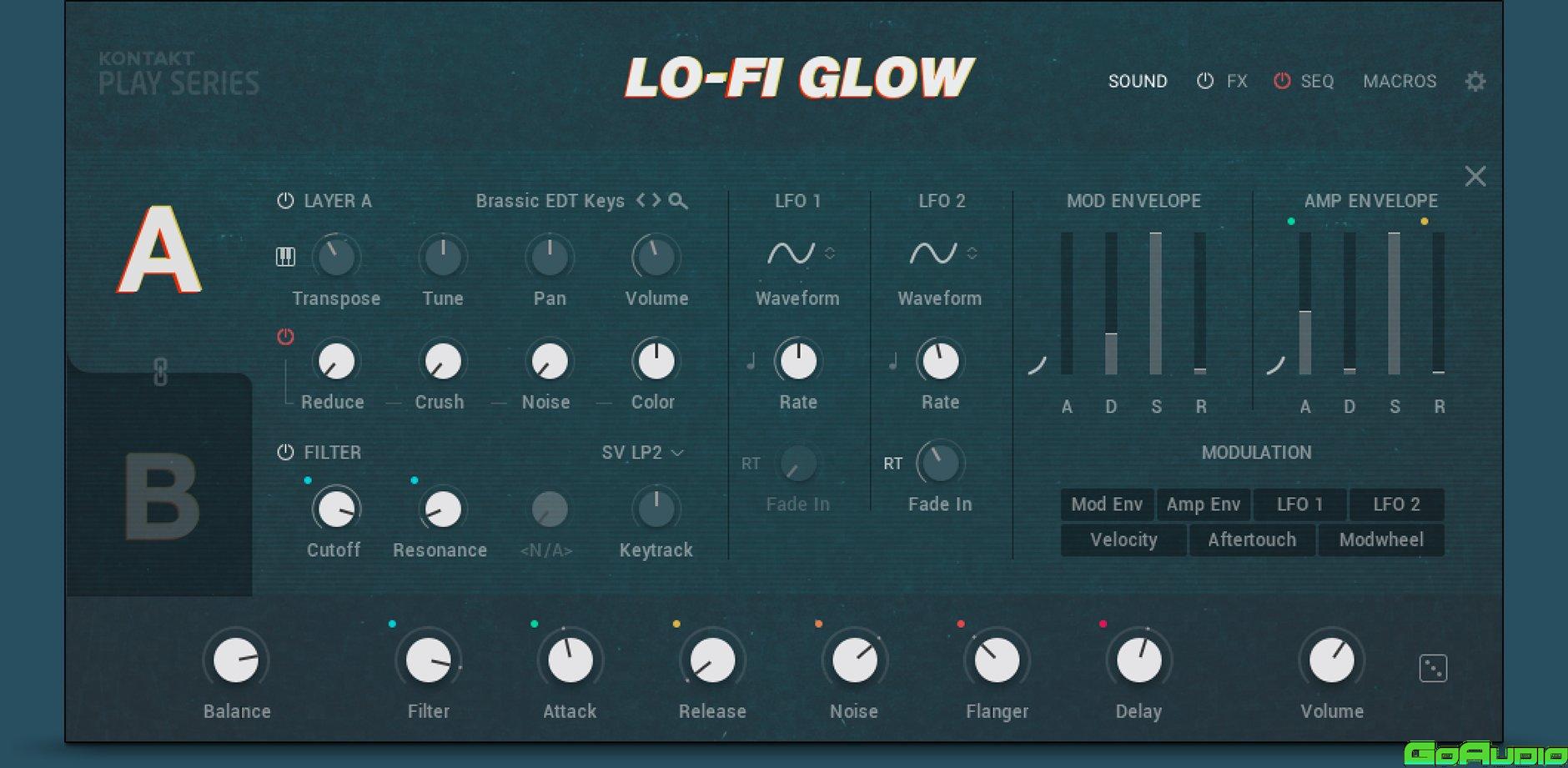The height and width of the screenshot is (768, 1568).
Task: Click the LFO 1 tempo sync note icon
Action: coord(751,361)
